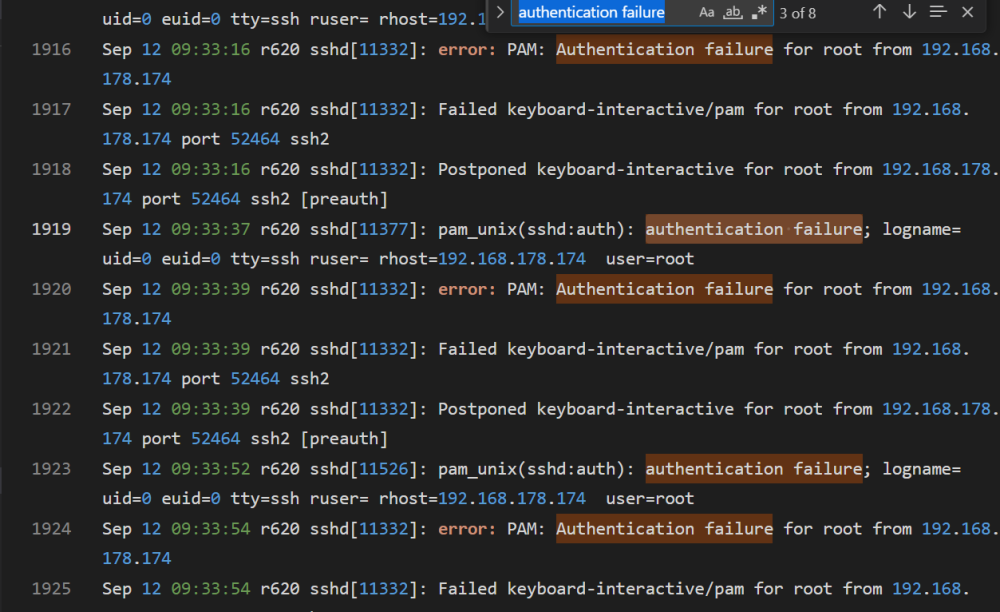Click line number 1924
The width and height of the screenshot is (1000, 612).
coord(52,529)
